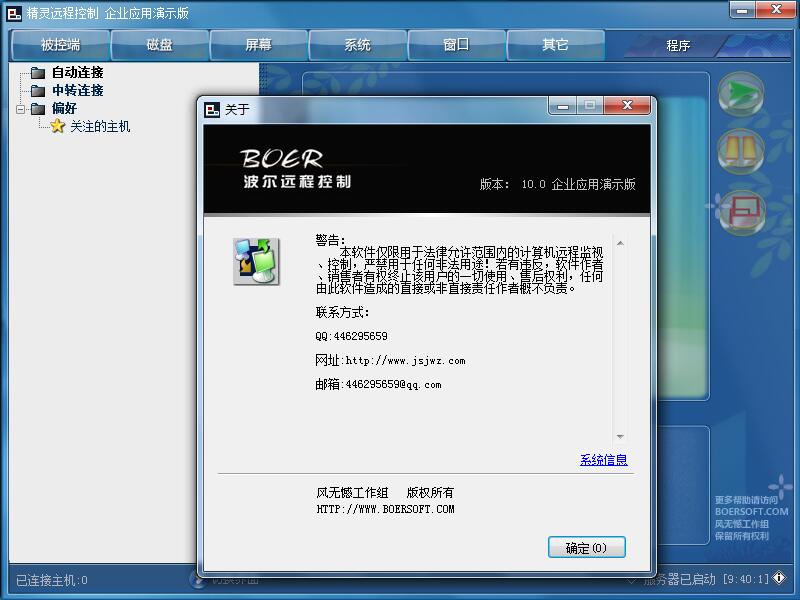Viewport: 800px width, 600px height.
Task: Open the 被控端 tab
Action: (x=60, y=45)
